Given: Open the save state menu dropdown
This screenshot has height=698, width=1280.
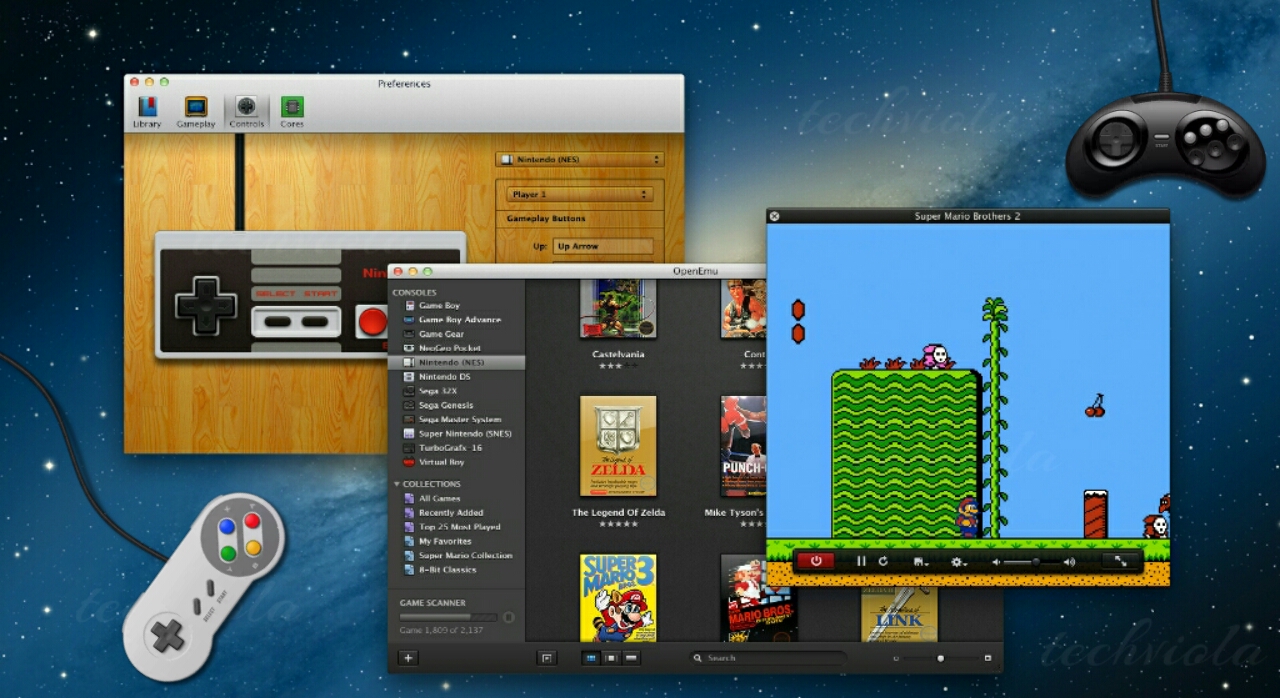Looking at the screenshot, I should click(921, 562).
